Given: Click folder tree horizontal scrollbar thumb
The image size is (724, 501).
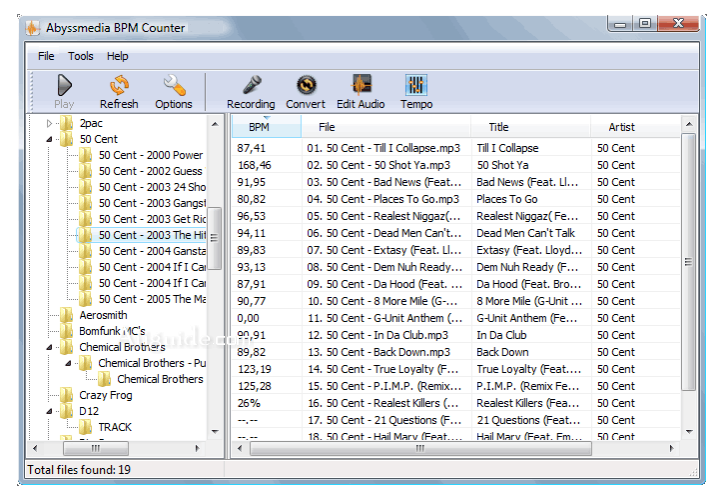Looking at the screenshot, I should click(96, 448).
